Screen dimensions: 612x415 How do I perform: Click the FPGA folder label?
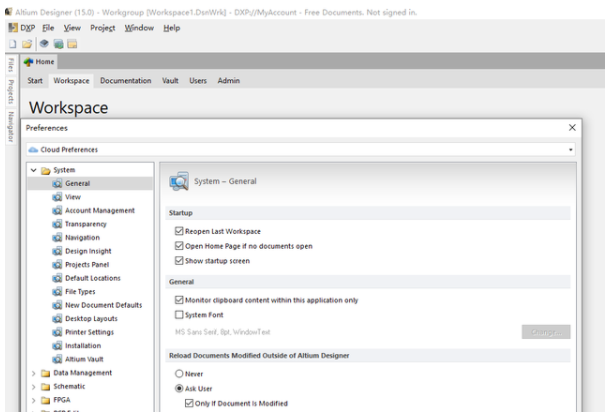(x=62, y=400)
